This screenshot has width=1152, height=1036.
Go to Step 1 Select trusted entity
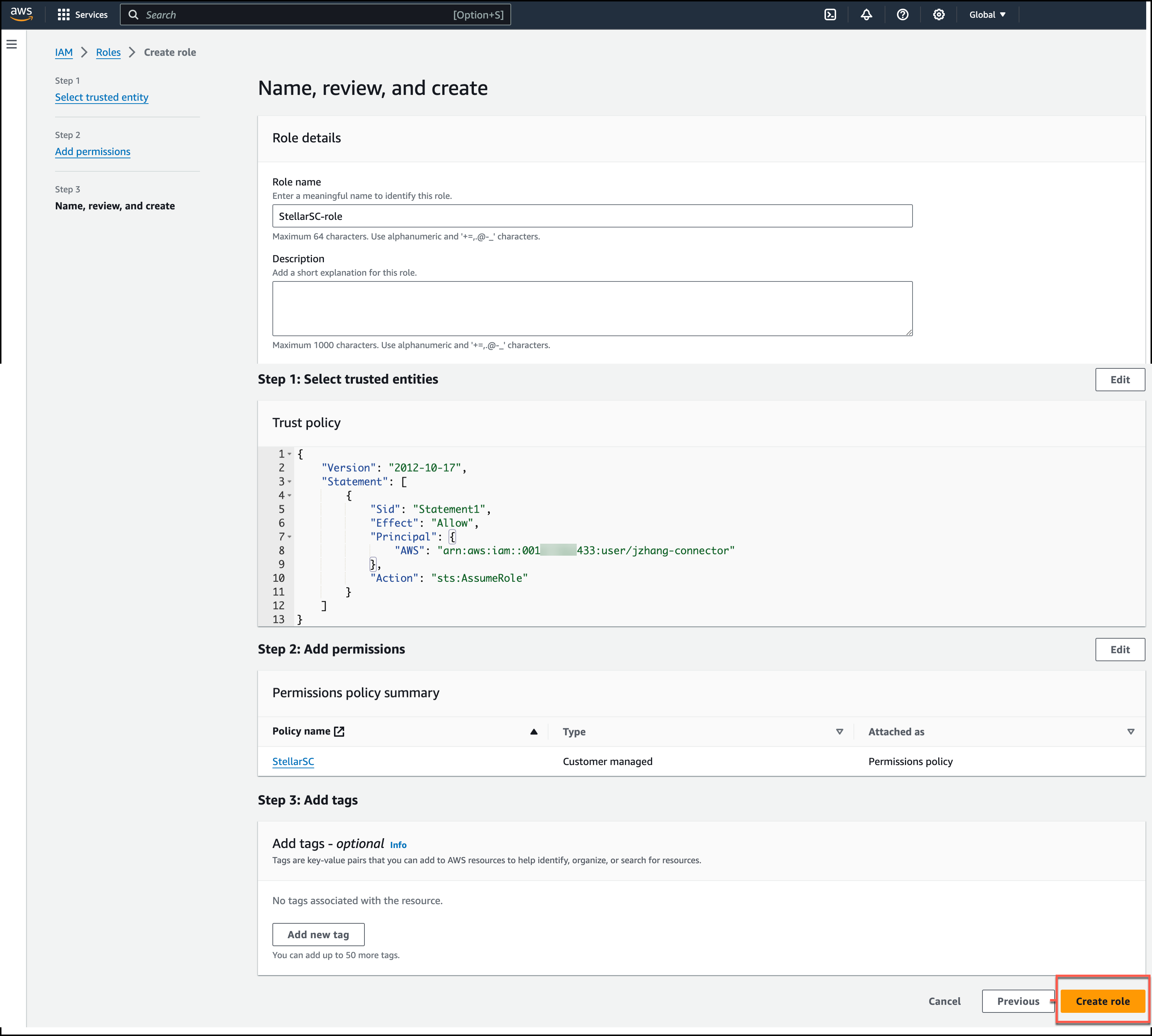pos(101,97)
